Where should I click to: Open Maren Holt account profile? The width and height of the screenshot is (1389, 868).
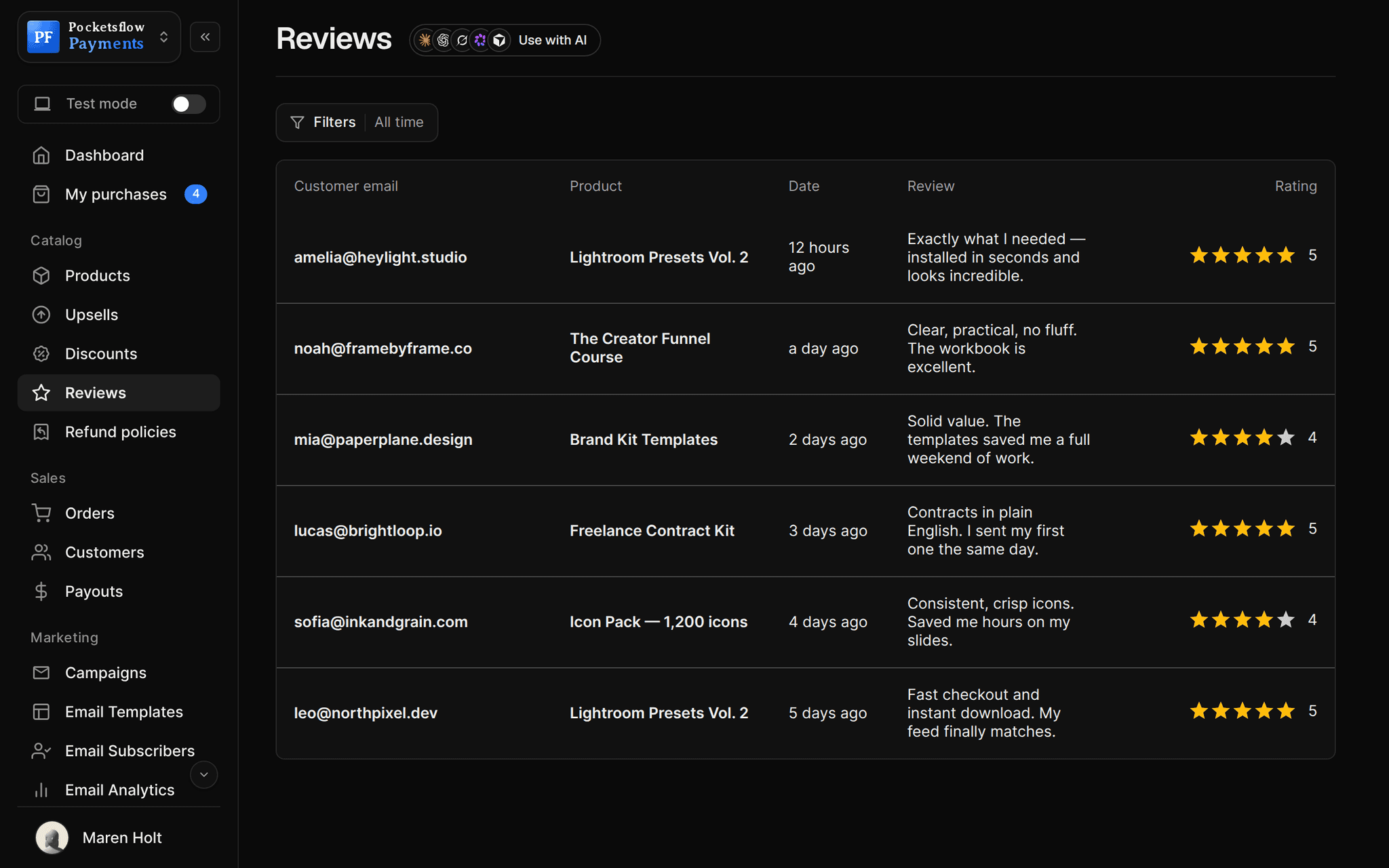click(119, 838)
